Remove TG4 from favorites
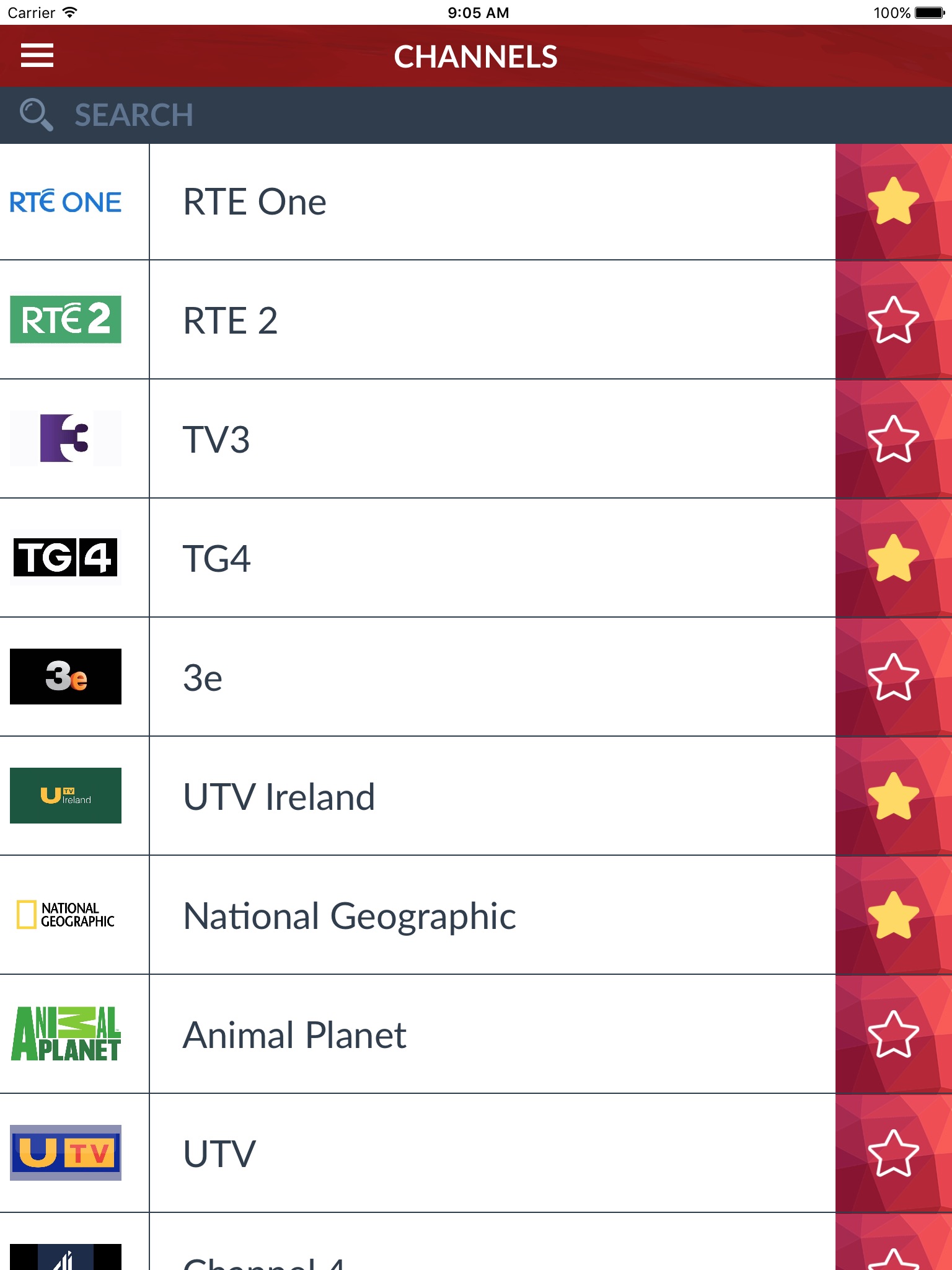The width and height of the screenshot is (952, 1270). pos(893,558)
